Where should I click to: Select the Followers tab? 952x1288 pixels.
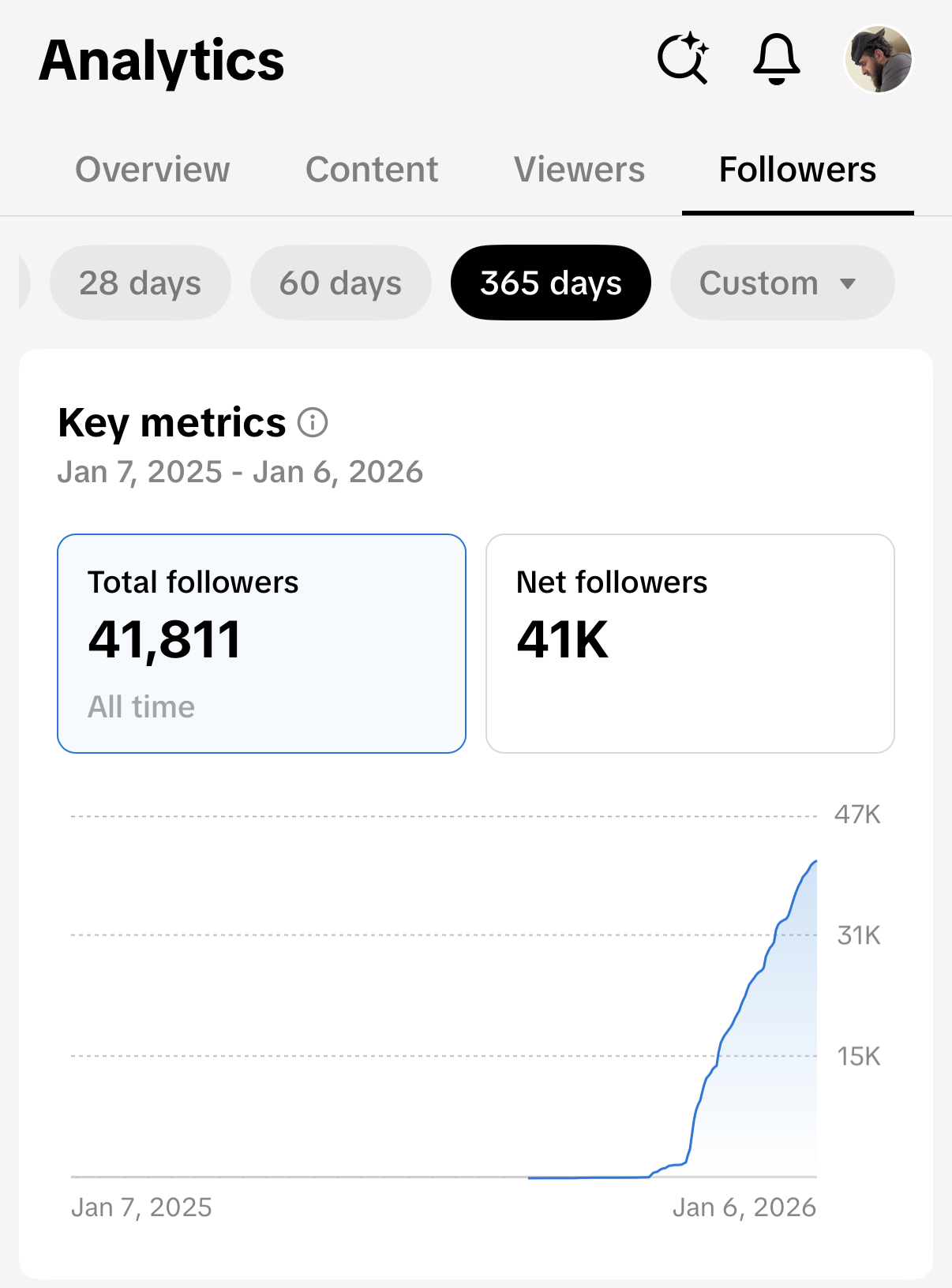tap(797, 170)
